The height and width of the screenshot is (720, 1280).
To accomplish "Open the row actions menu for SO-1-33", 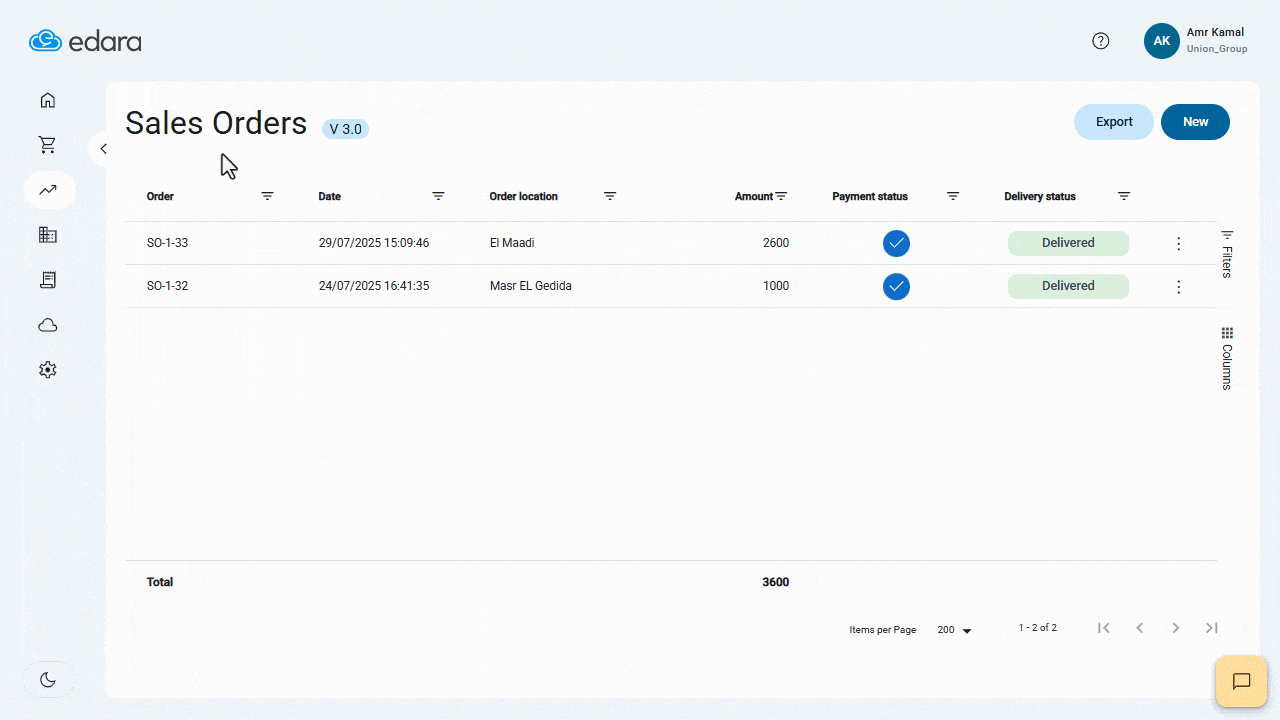I will (x=1178, y=243).
